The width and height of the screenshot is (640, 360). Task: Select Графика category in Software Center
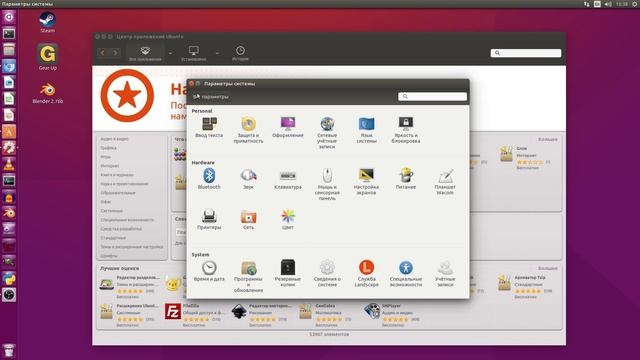pyautogui.click(x=109, y=148)
